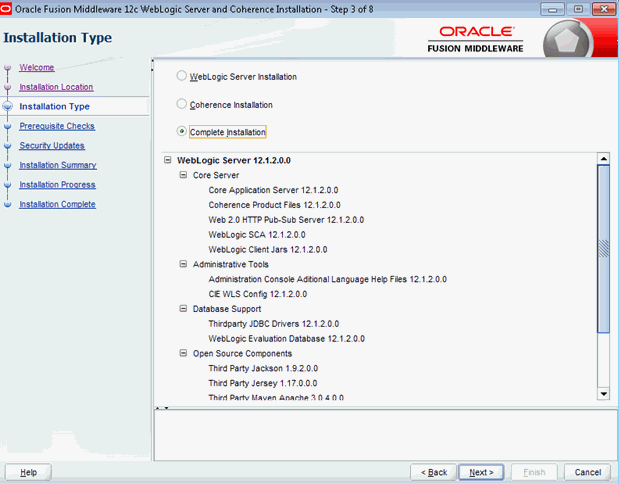
Task: Maximize the installer window
Action: (x=578, y=9)
